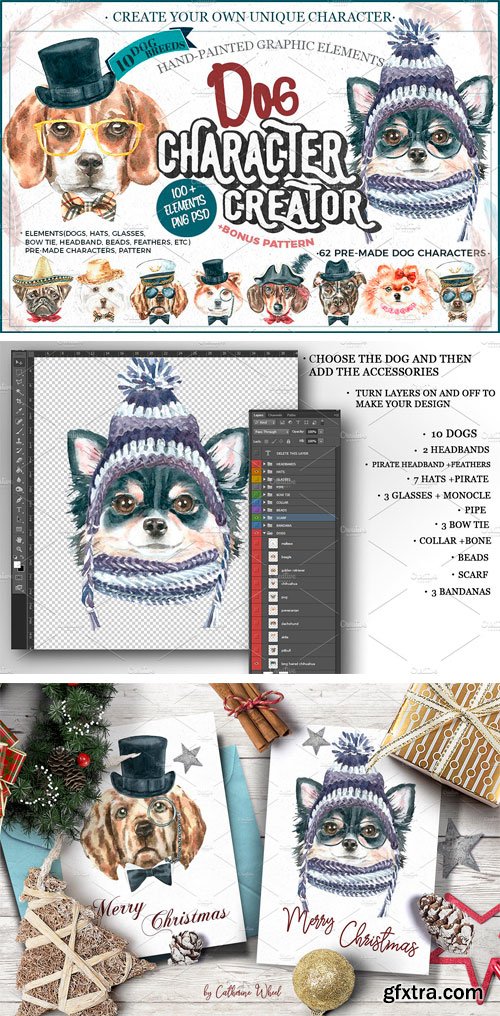Select the Clone Stamp tool
This screenshot has height=1016, width=500.
(x=19, y=441)
